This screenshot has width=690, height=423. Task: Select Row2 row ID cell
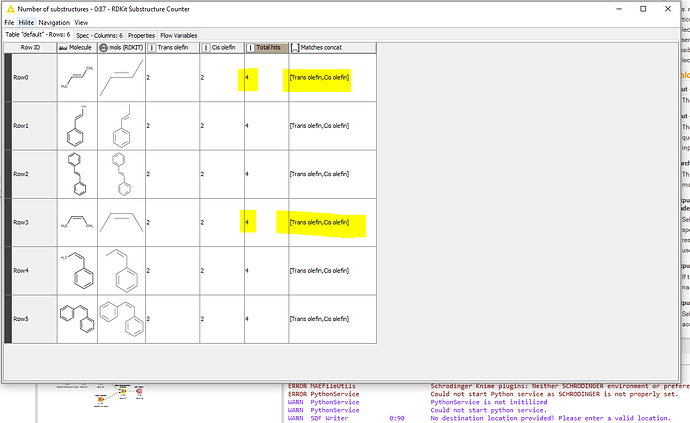(34, 174)
